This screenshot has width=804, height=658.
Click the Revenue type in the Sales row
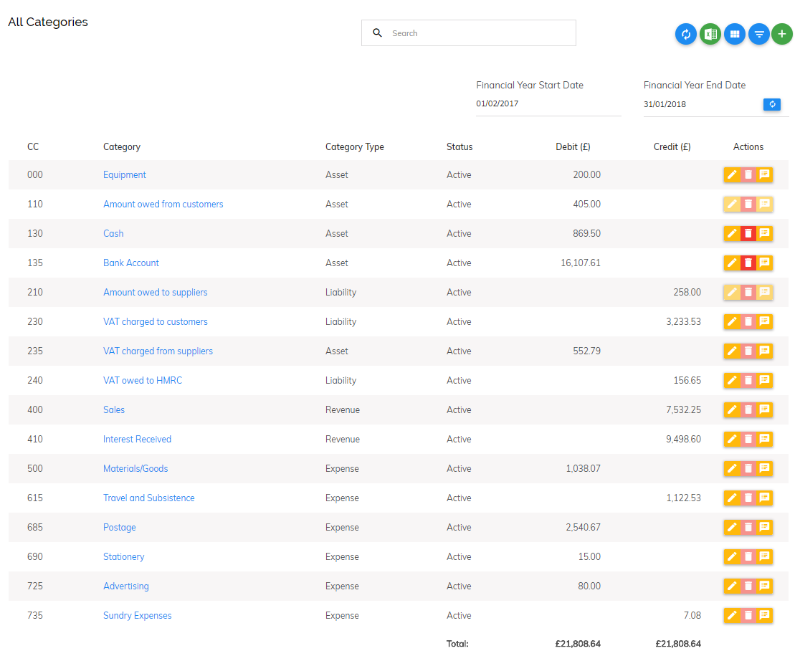coord(343,410)
